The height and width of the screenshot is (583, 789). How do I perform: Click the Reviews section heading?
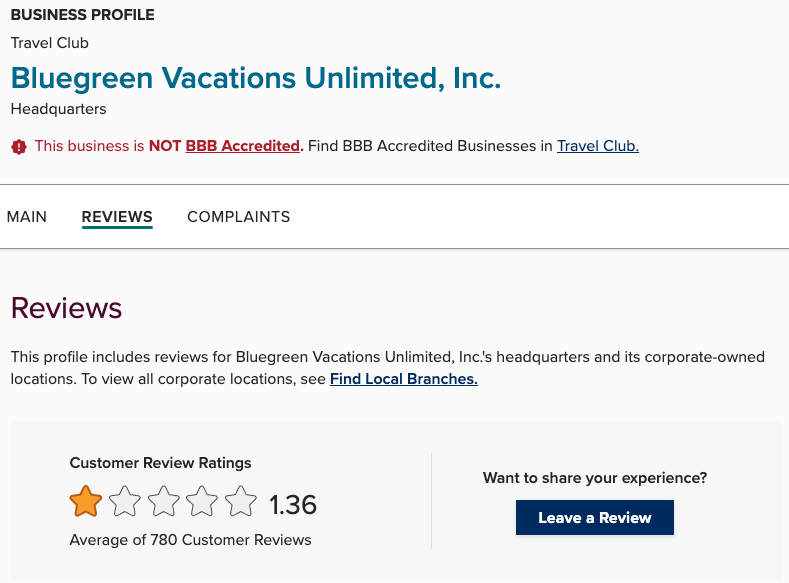pos(66,308)
